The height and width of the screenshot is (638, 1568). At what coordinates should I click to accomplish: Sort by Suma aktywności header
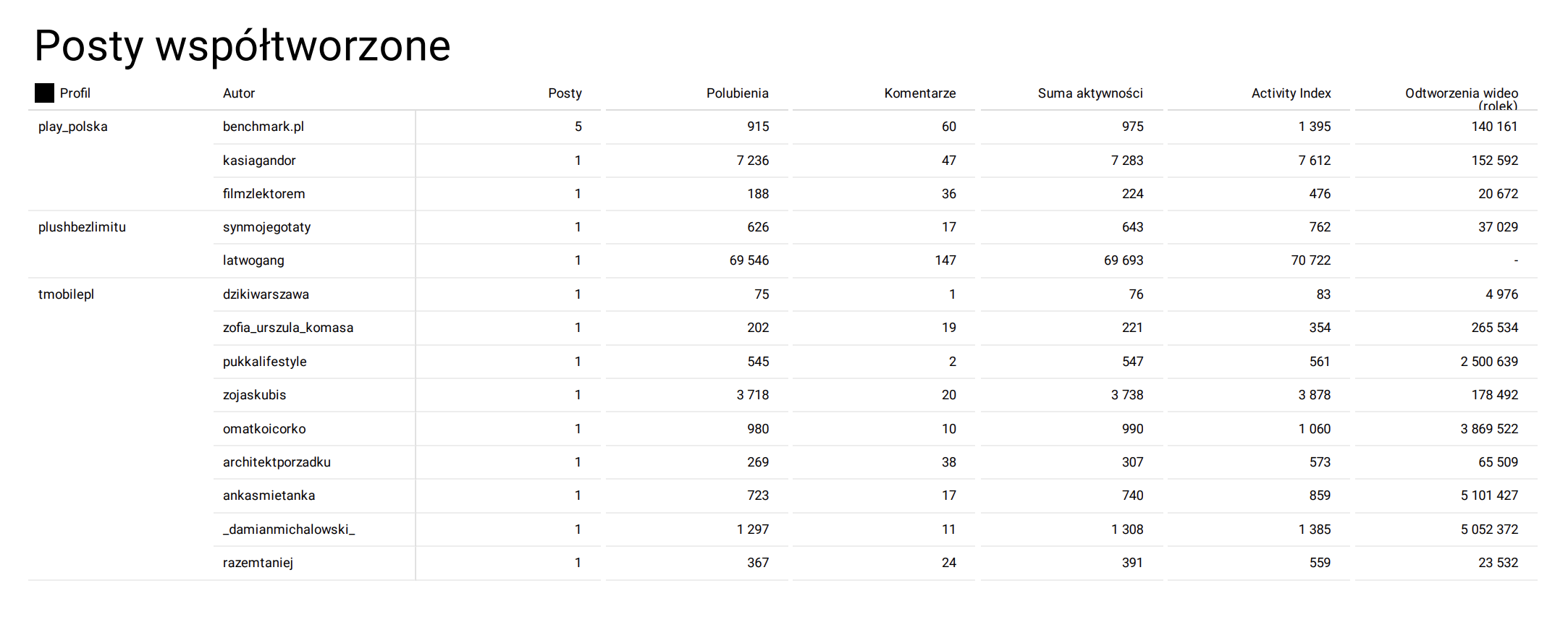click(x=1089, y=93)
